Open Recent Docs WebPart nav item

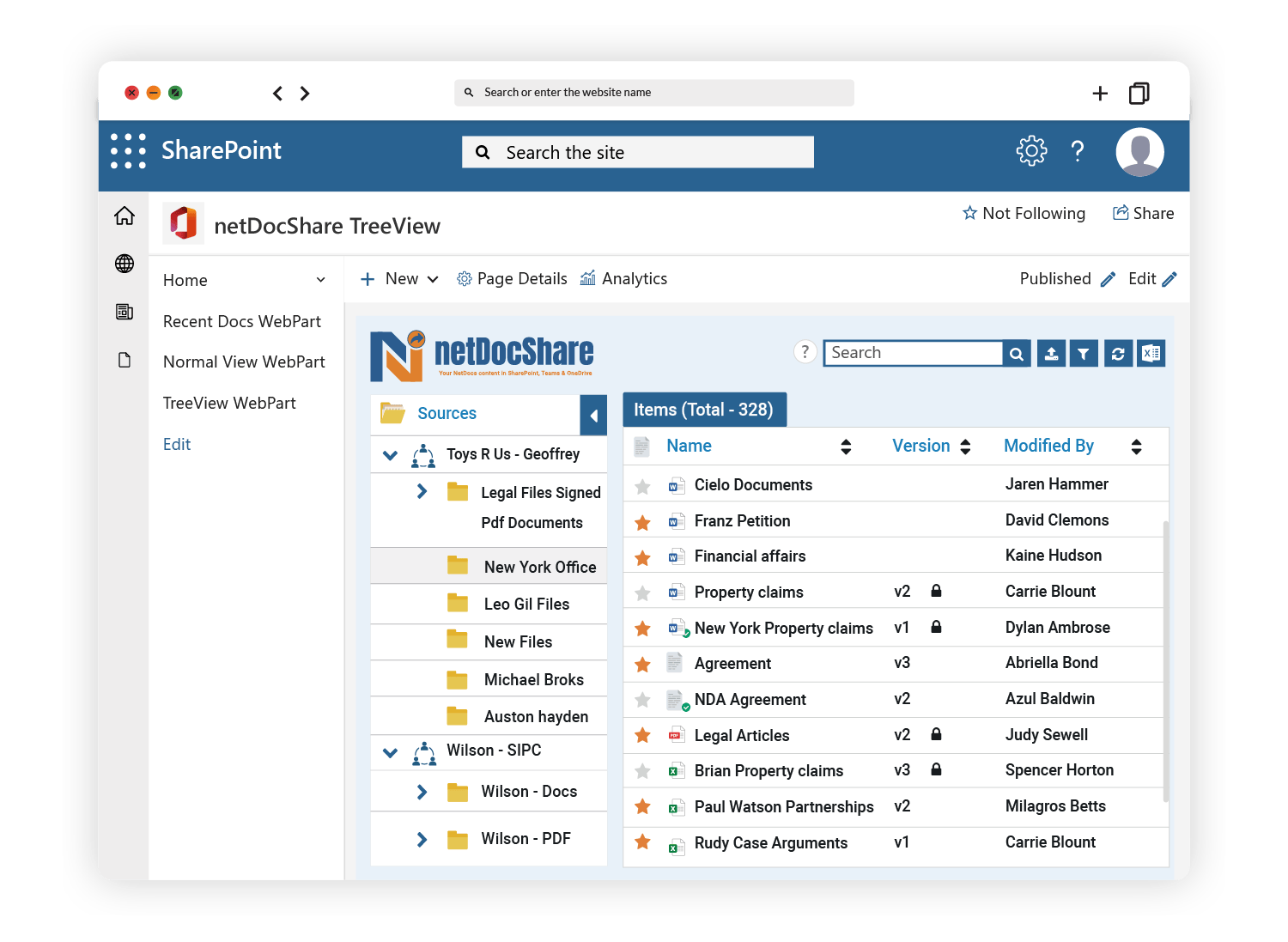tap(242, 321)
